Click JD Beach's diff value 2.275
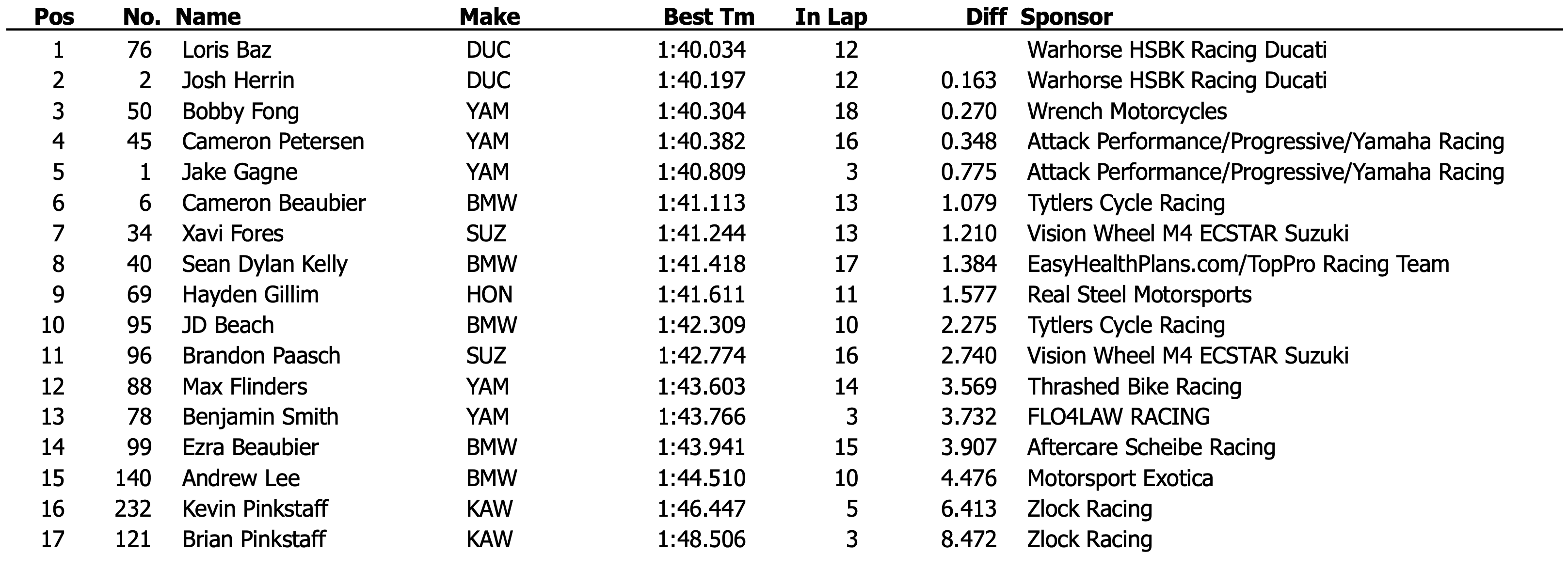This screenshot has width=1568, height=570. coord(968,325)
